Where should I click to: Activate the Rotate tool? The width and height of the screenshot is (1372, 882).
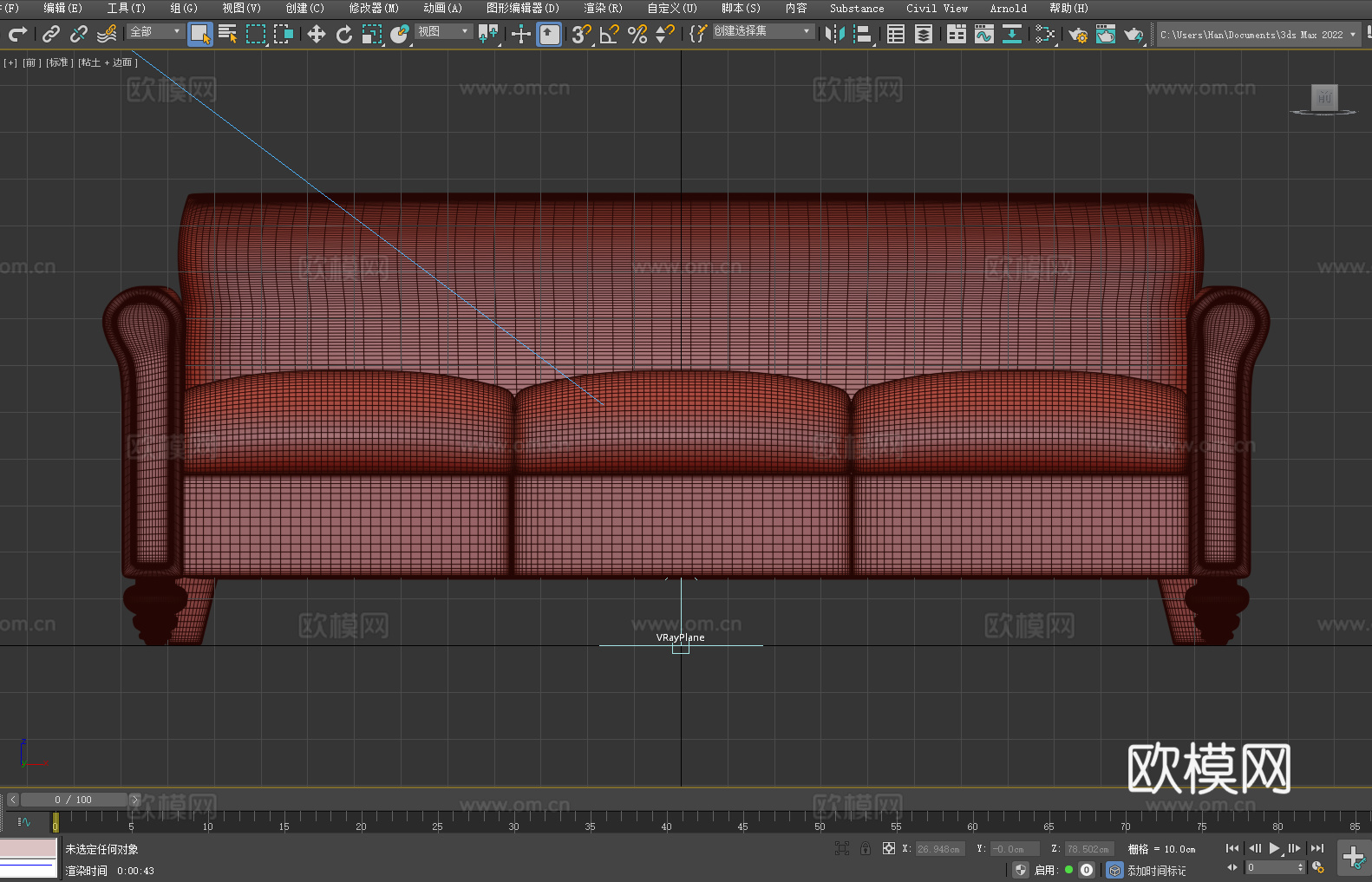(x=344, y=34)
